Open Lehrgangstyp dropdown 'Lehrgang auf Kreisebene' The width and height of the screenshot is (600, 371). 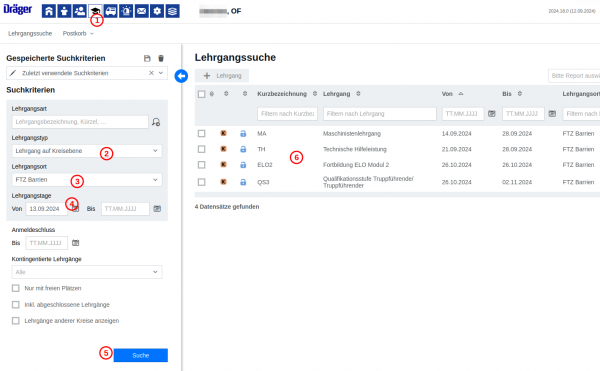(87, 151)
